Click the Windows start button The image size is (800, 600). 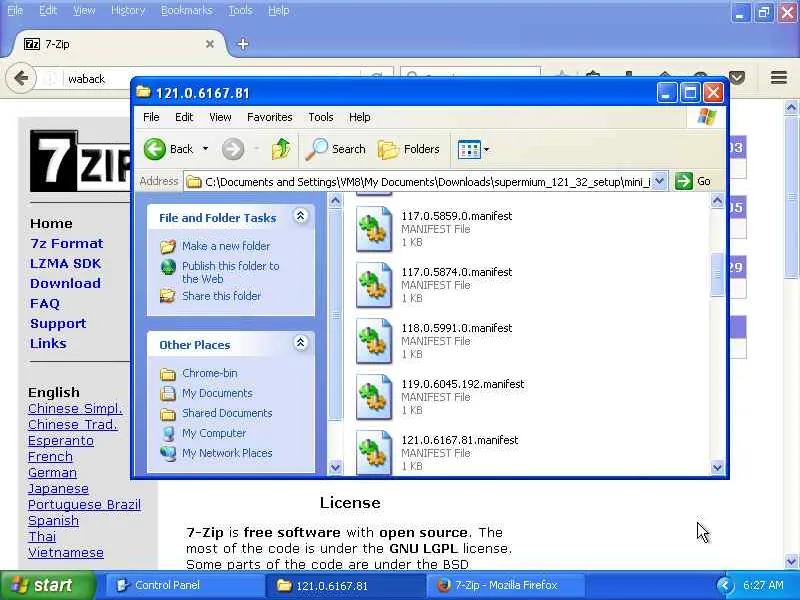(47, 585)
